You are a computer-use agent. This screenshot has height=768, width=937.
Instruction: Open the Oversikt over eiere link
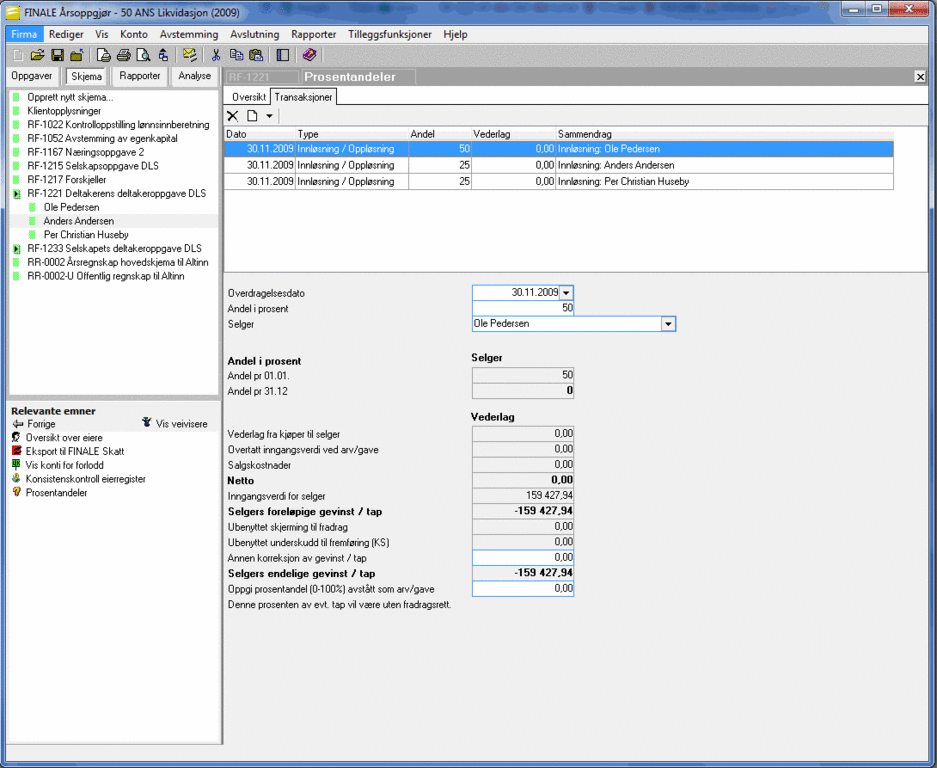tap(57, 438)
